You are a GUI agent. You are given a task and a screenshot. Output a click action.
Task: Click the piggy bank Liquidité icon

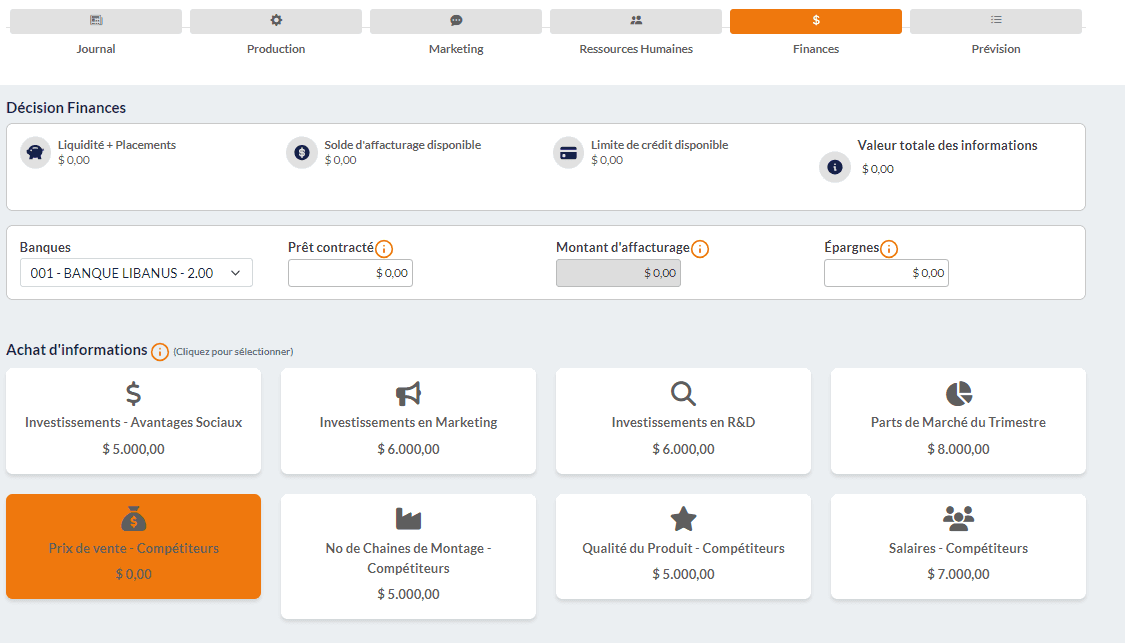coord(35,153)
